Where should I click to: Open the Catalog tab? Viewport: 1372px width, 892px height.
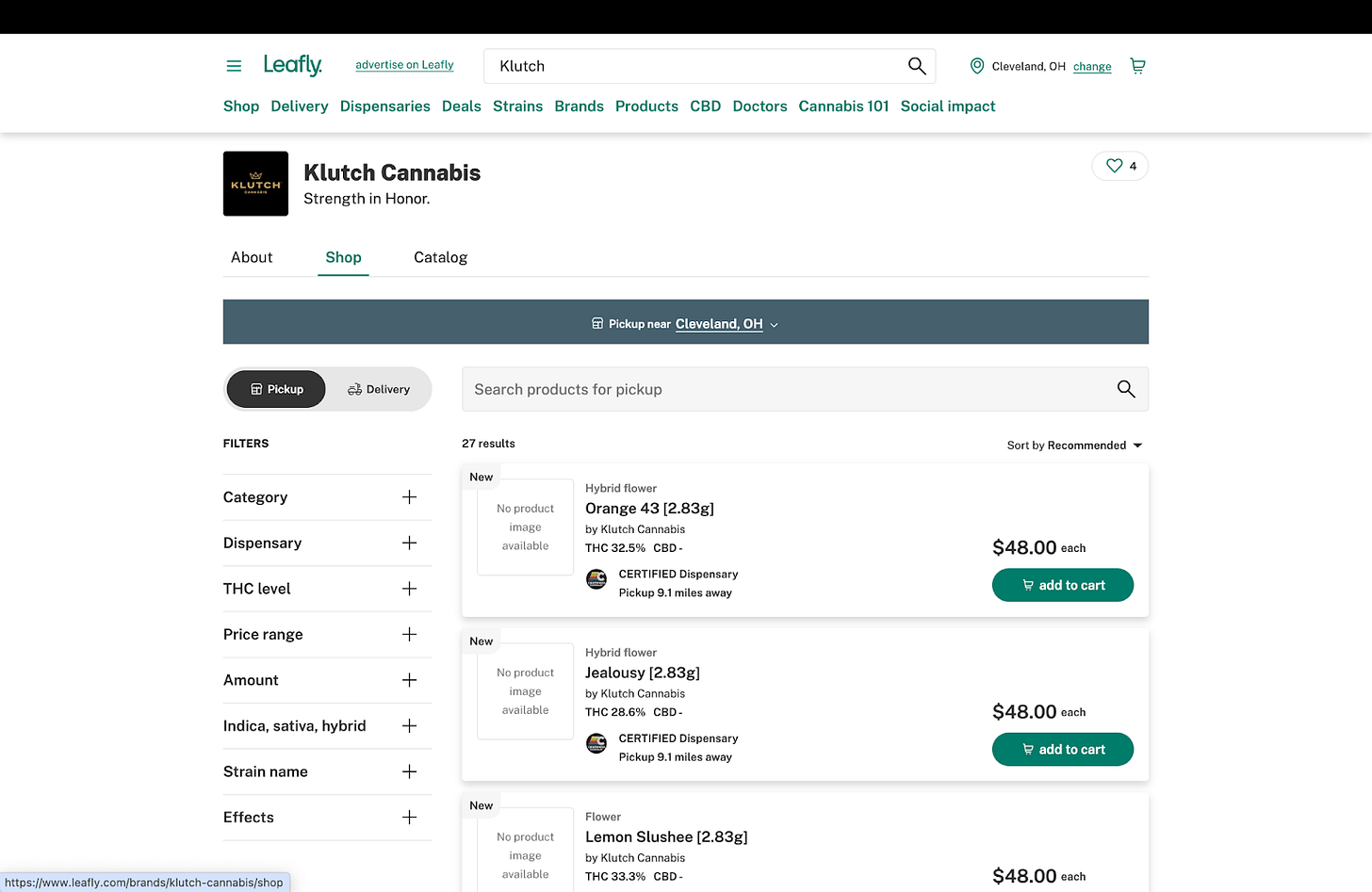[440, 257]
